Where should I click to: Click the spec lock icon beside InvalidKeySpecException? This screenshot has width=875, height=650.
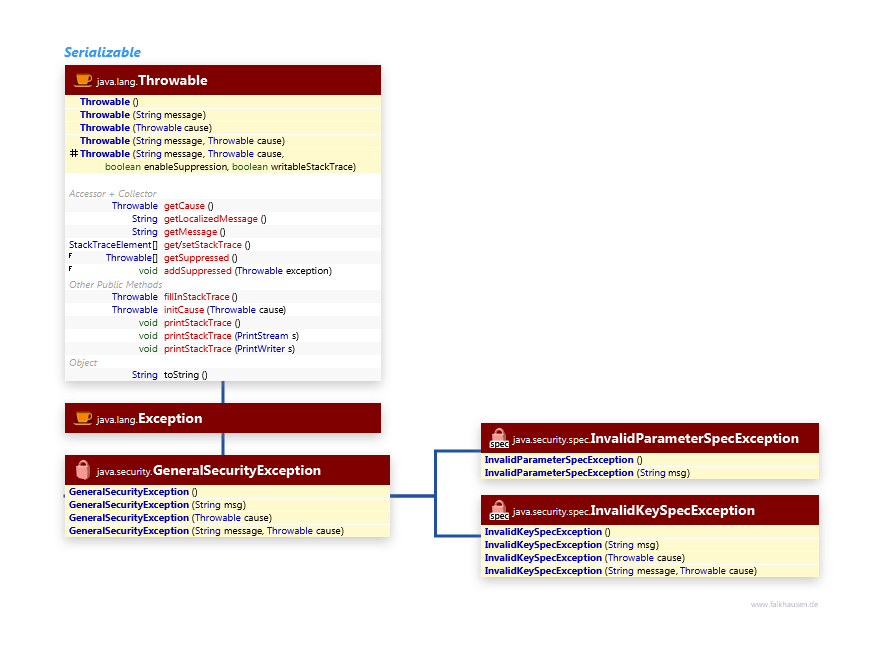coord(499,511)
